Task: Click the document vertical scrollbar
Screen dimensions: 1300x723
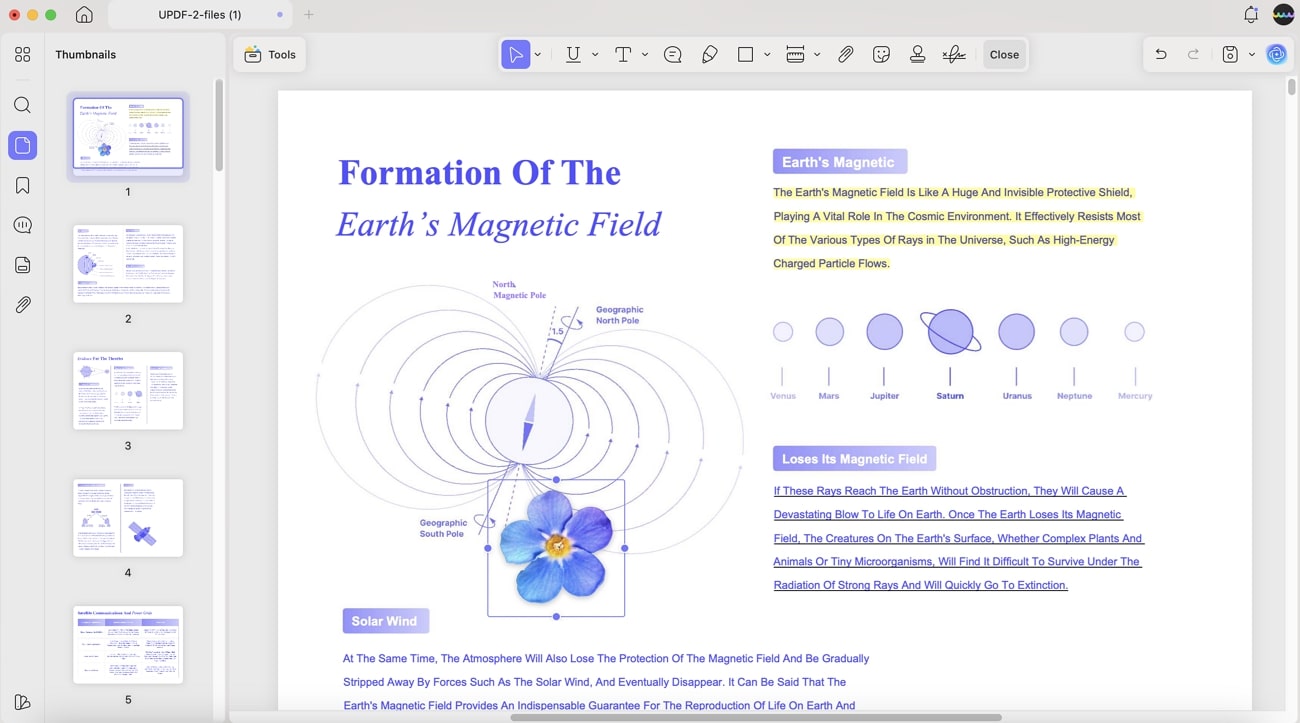Action: click(1291, 87)
